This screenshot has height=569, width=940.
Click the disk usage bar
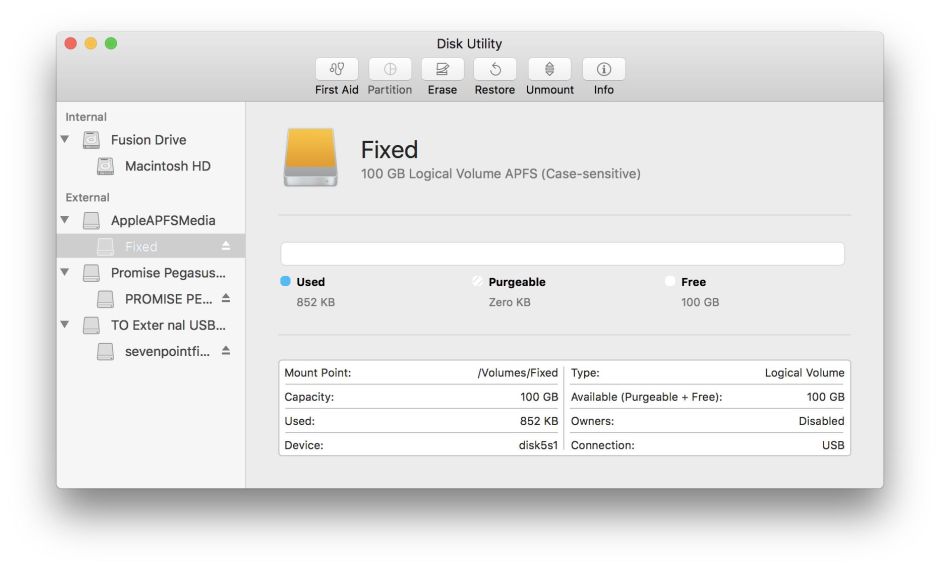[562, 254]
